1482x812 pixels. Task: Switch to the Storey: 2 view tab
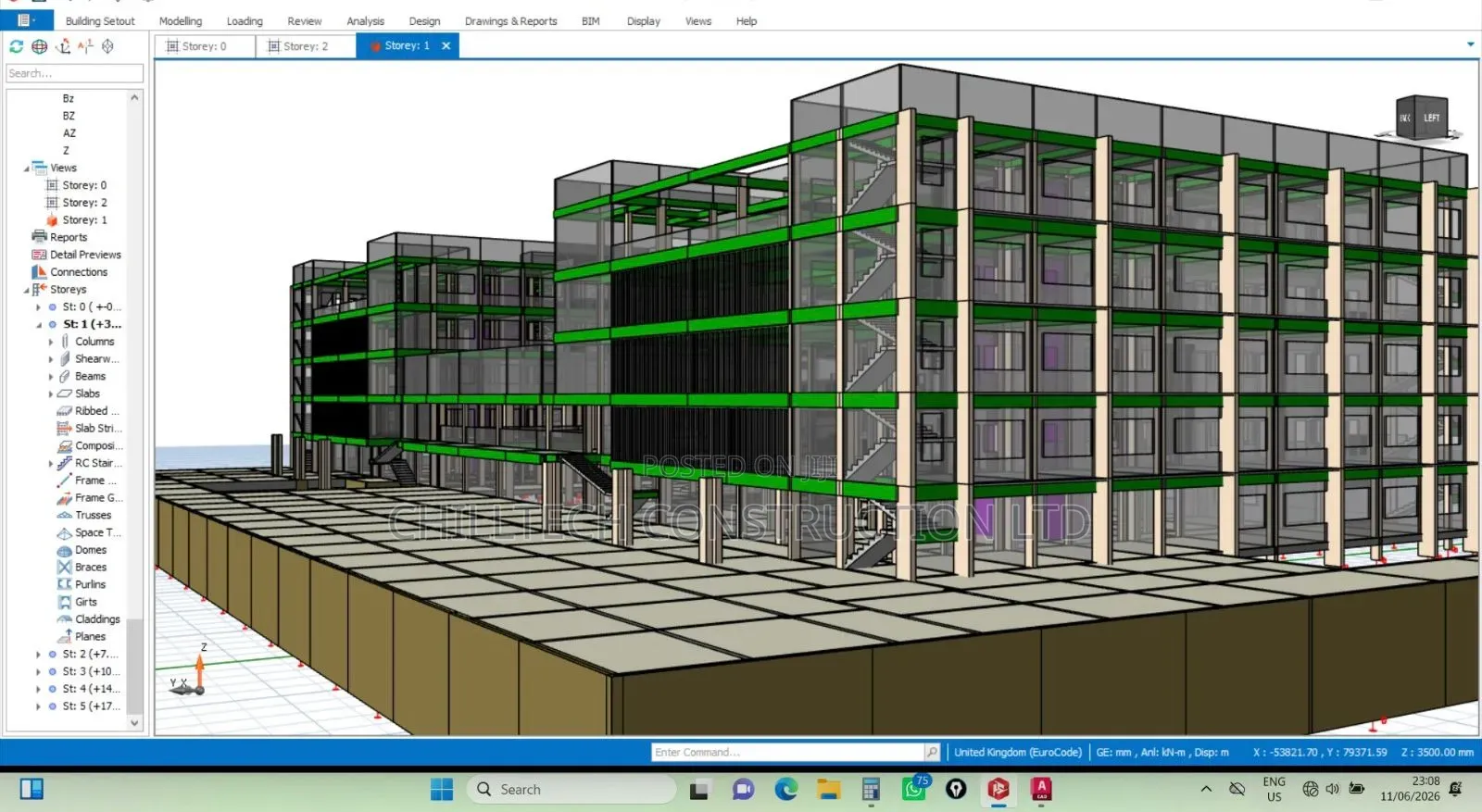(x=306, y=46)
